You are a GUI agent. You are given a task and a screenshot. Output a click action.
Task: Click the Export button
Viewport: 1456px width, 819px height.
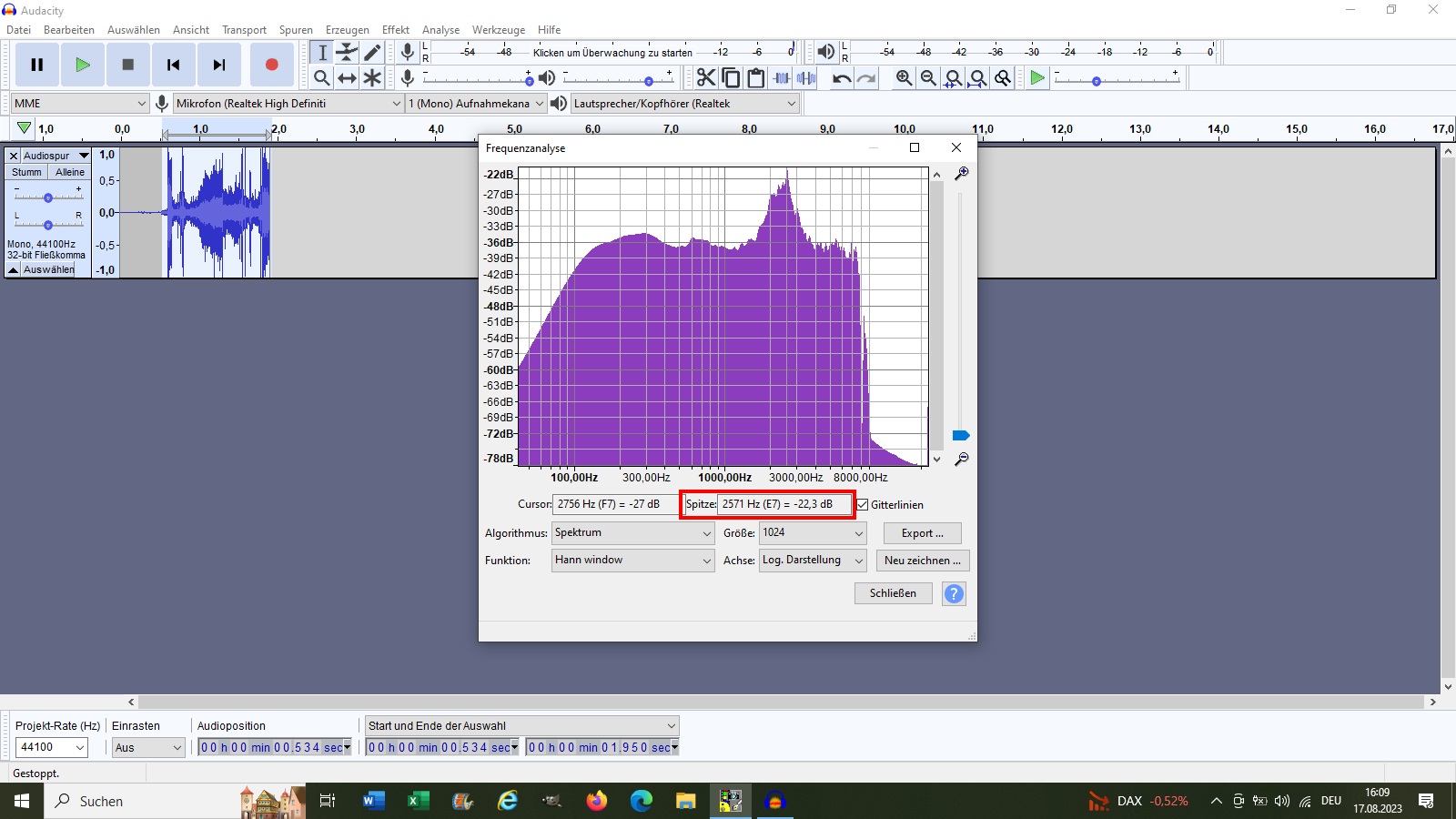(922, 533)
